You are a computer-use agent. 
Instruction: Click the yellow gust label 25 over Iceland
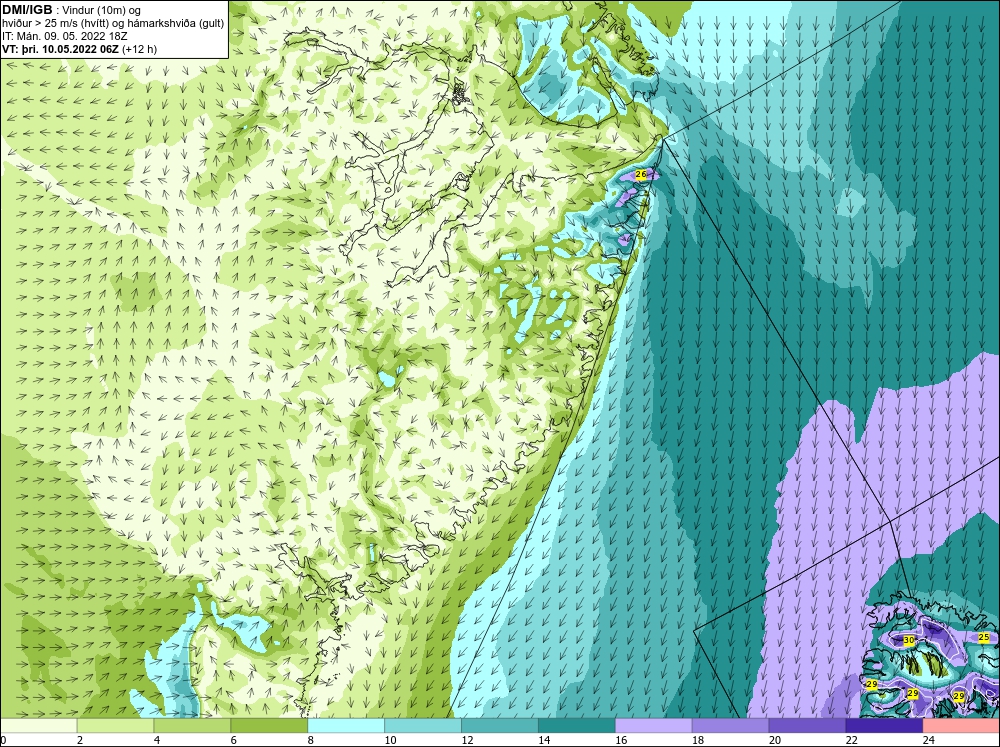click(984, 637)
